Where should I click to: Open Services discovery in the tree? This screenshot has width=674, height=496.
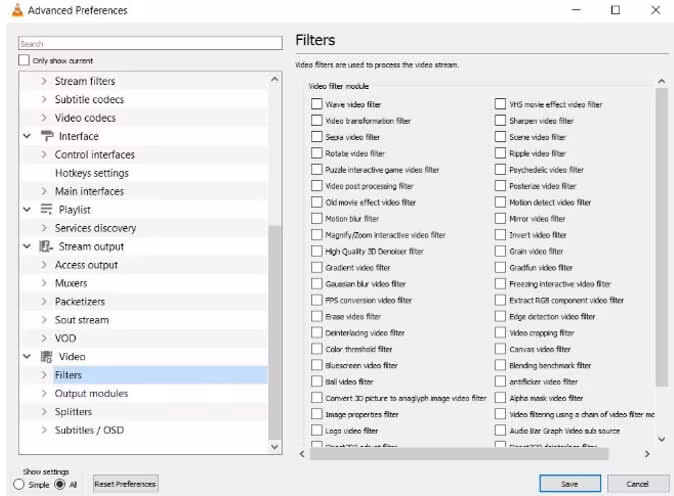[95, 228]
